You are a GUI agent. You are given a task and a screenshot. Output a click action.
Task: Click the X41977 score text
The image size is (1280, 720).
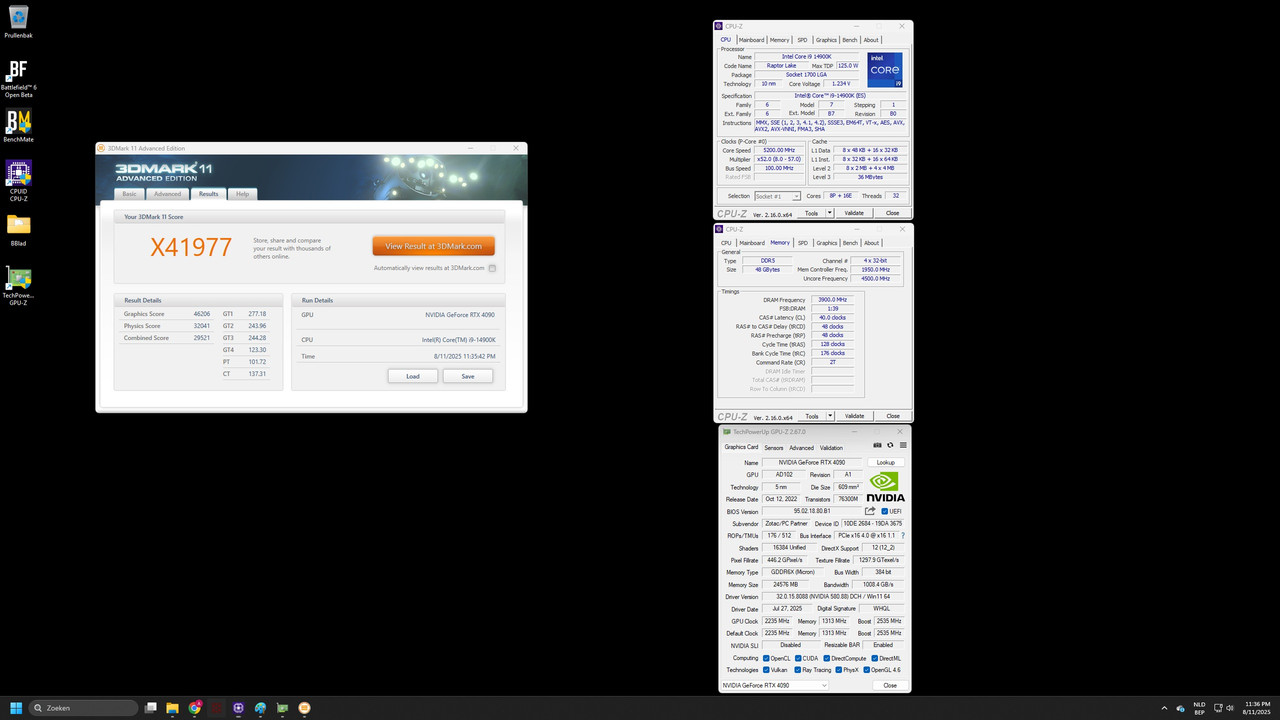pyautogui.click(x=191, y=248)
